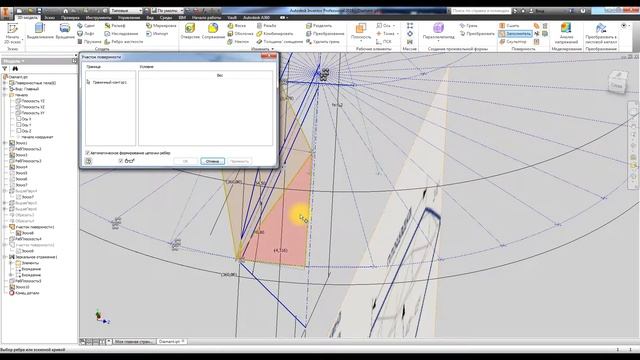Image resolution: width=640 pixels, height=360 pixels.
Task: Click the Комбинировать tool
Action: (x=275, y=33)
